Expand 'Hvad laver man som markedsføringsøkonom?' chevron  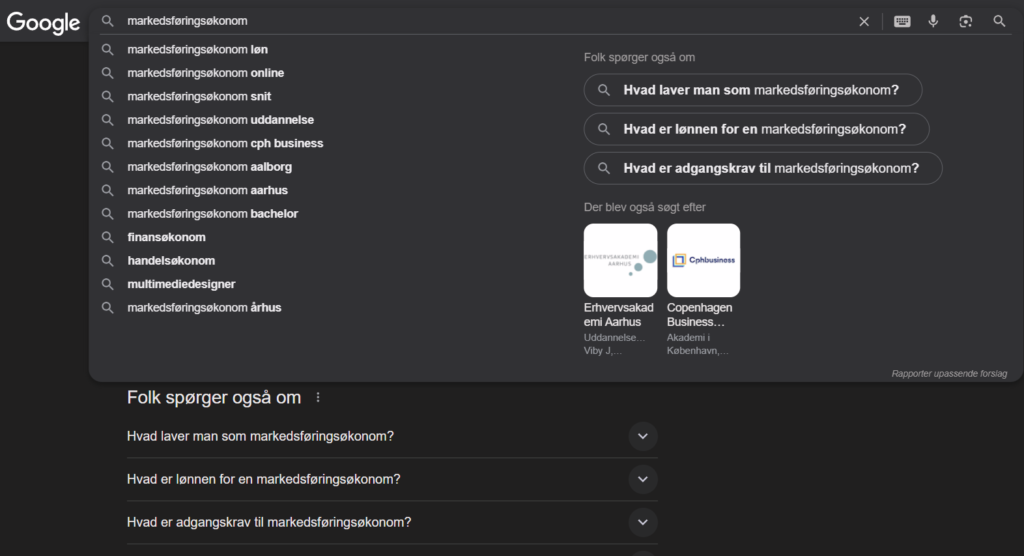[x=643, y=436]
